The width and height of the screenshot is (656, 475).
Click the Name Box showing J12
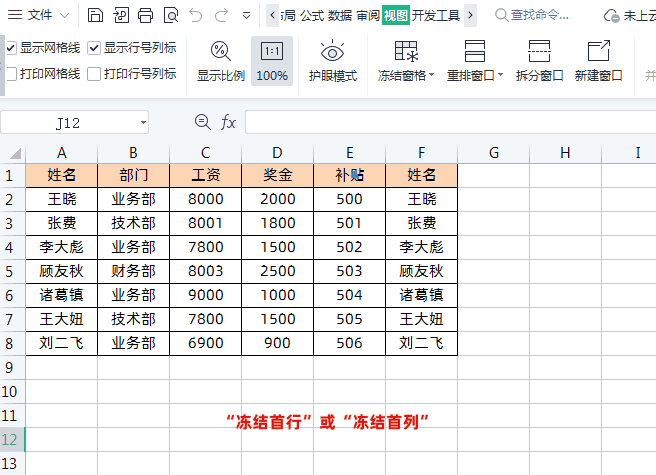pos(69,123)
